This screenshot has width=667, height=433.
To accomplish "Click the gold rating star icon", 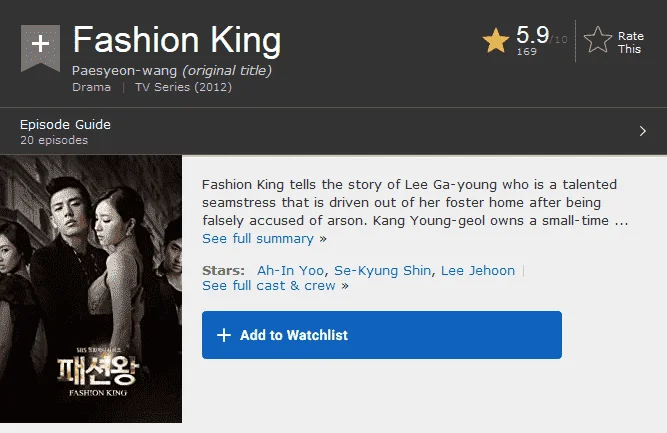I will coord(496,41).
